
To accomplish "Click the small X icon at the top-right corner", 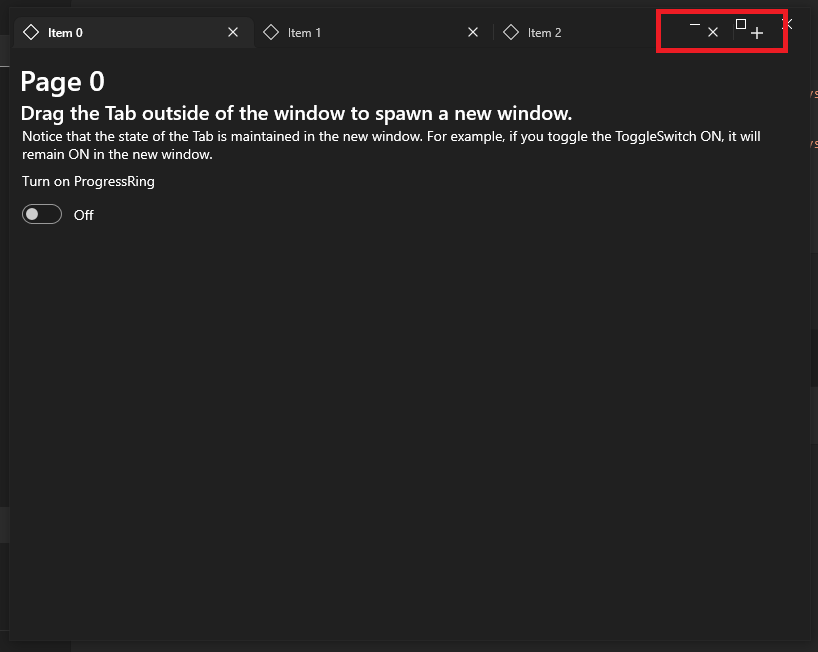I will [786, 22].
